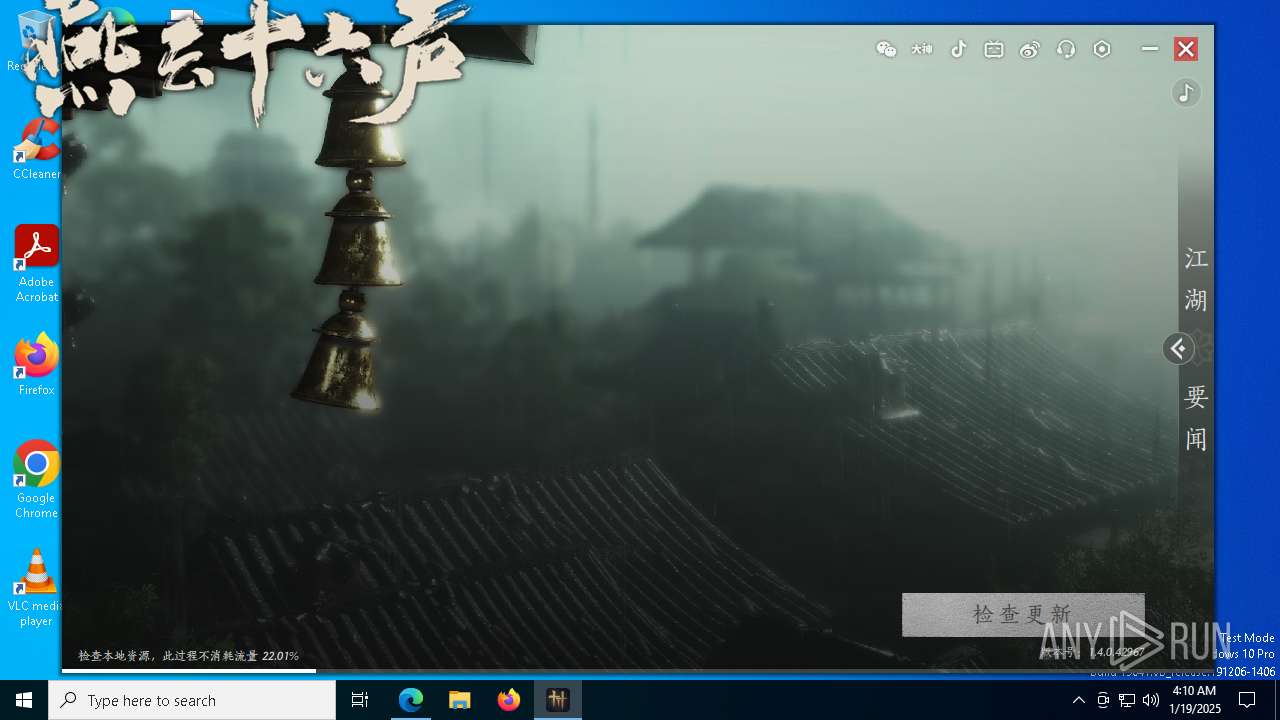Open CCleaner desktop shortcut
This screenshot has width=1280, height=720.
tap(37, 150)
